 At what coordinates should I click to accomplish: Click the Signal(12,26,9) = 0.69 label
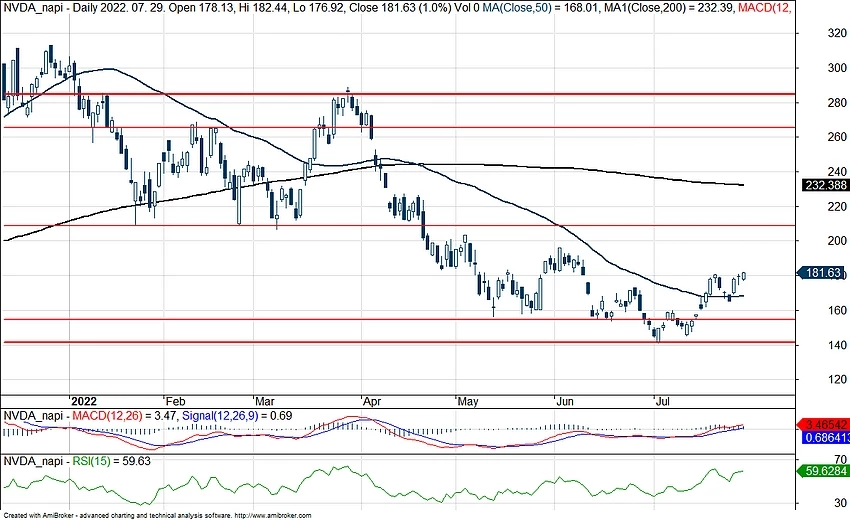click(x=237, y=416)
